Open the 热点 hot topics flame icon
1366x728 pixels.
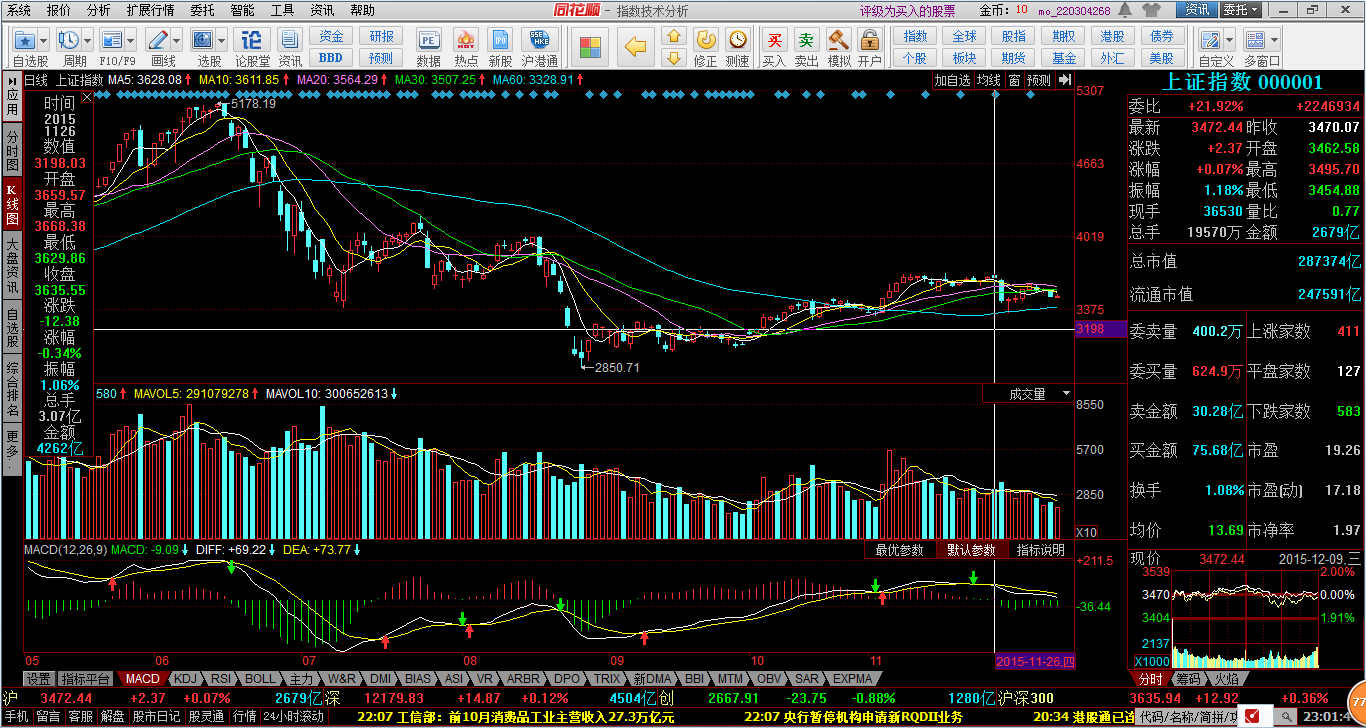(x=466, y=40)
